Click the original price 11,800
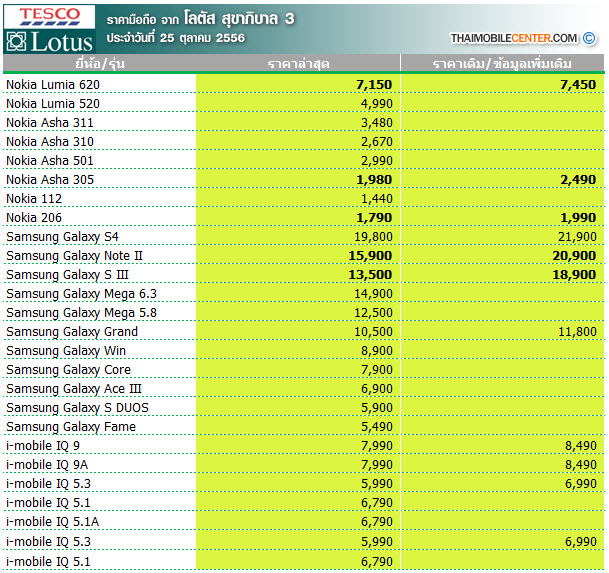The height and width of the screenshot is (573, 609). [577, 332]
